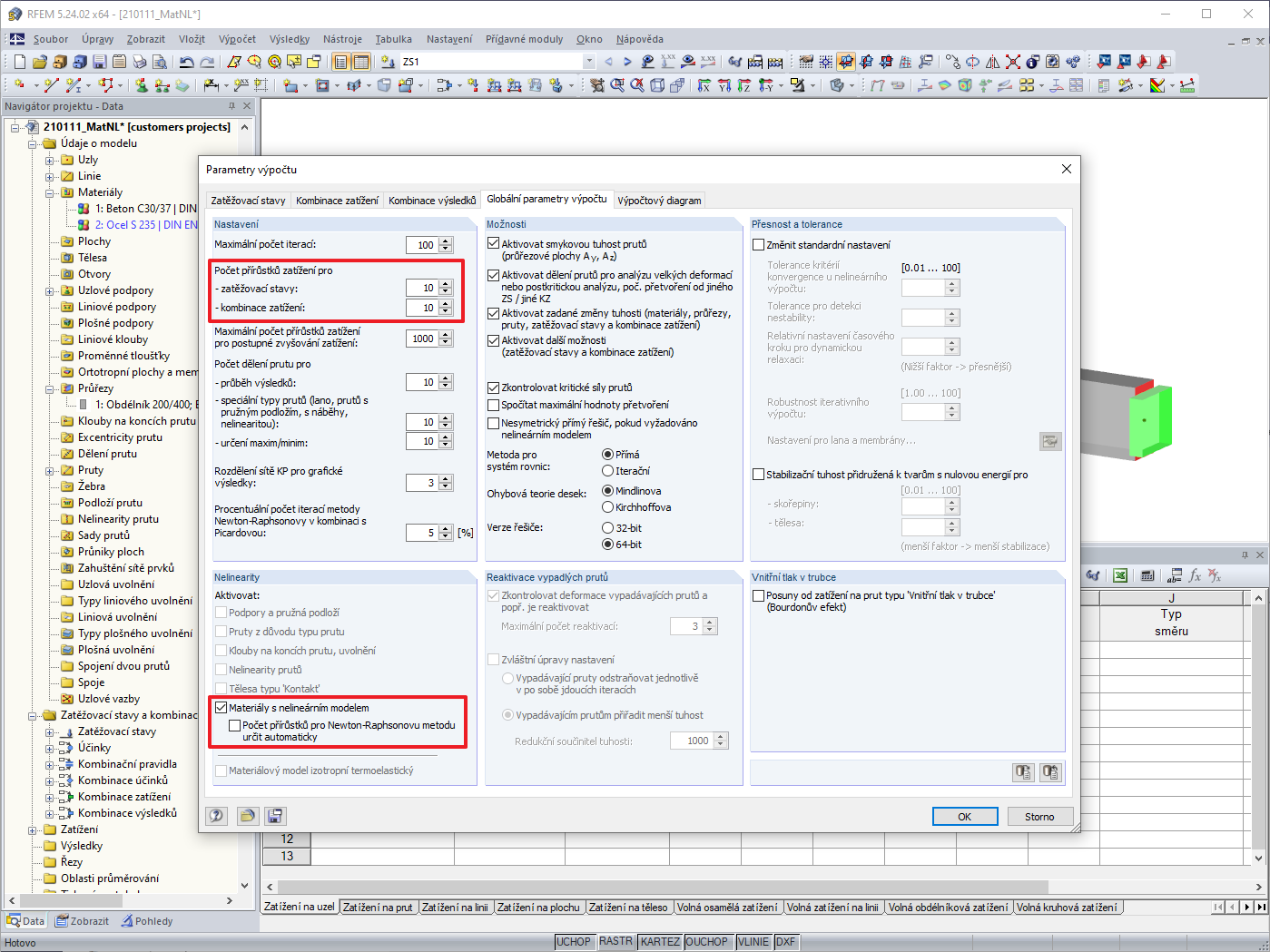Redo with the Redo arrow icon
Screen dimensions: 1270x952
coord(207,62)
